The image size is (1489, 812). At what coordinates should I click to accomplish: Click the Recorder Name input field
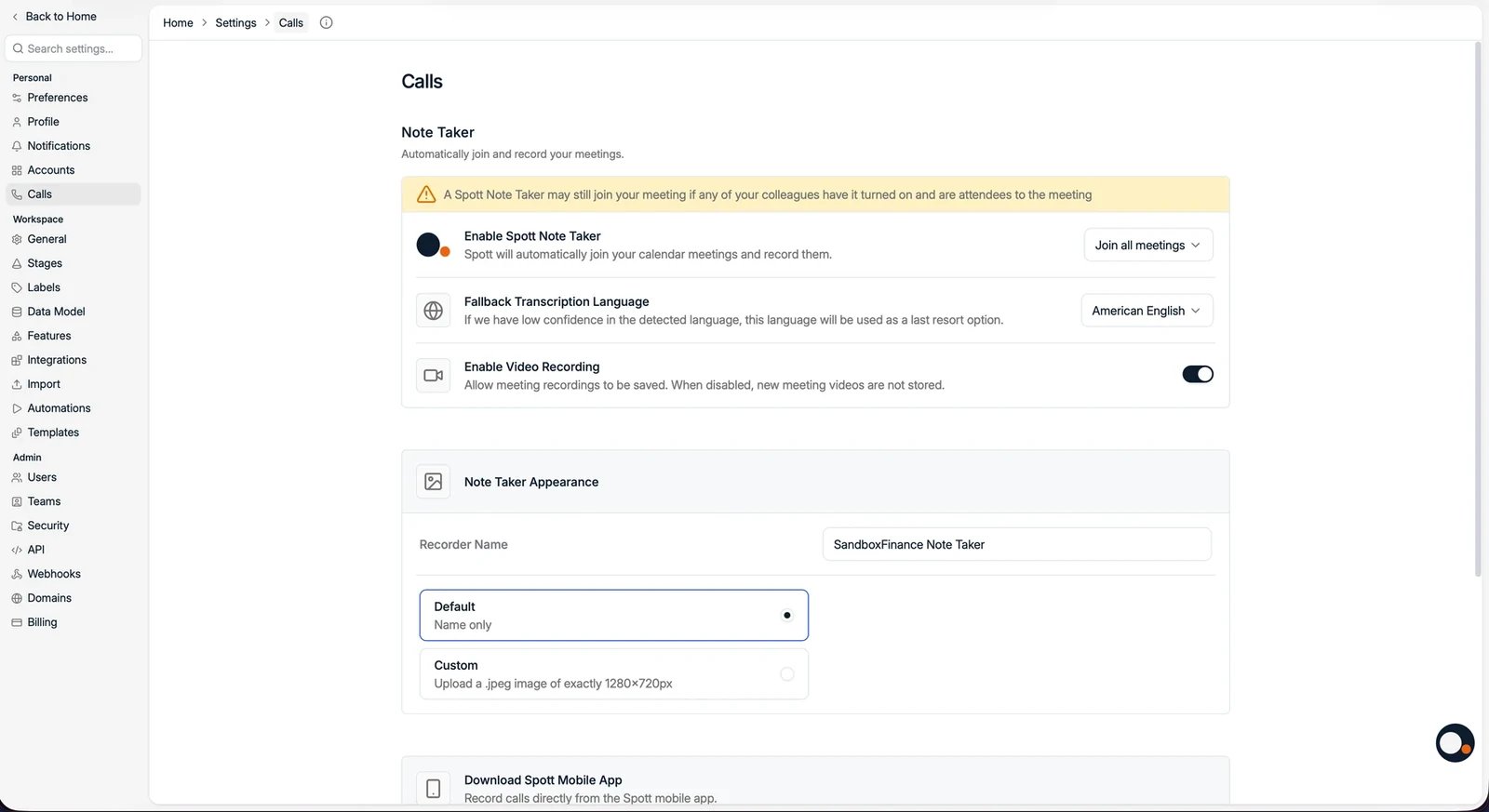1017,544
